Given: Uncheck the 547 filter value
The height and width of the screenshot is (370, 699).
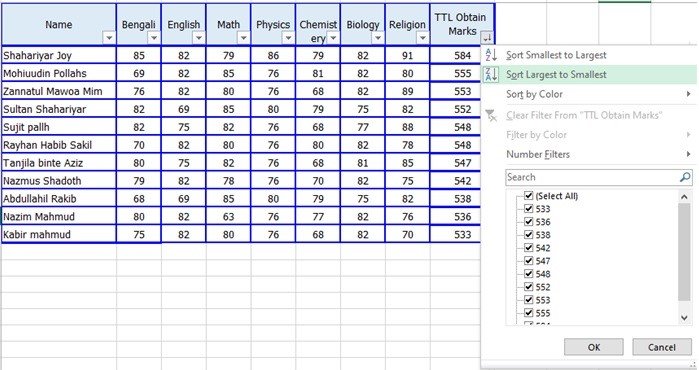Looking at the screenshot, I should click(529, 260).
